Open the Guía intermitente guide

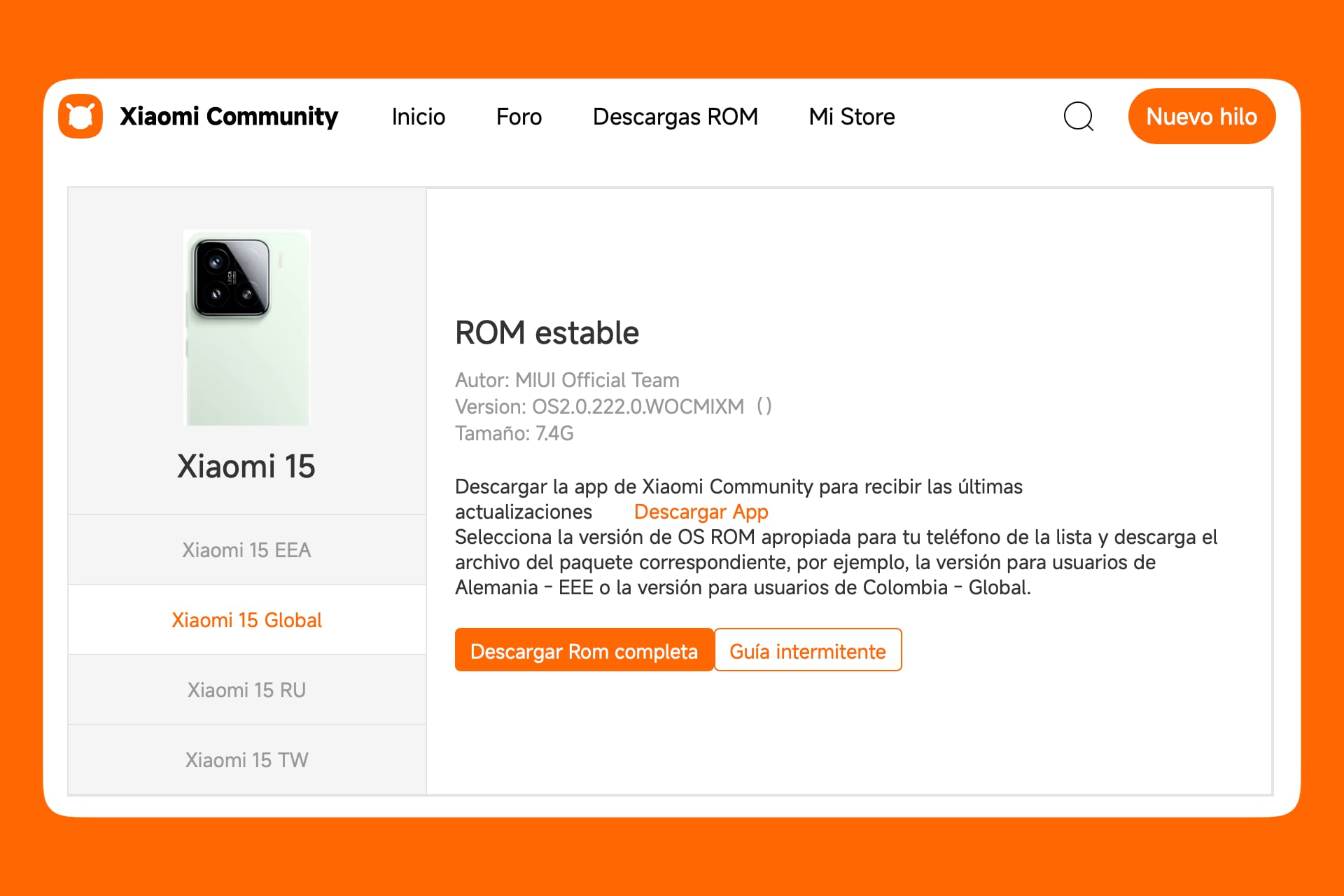tap(808, 650)
